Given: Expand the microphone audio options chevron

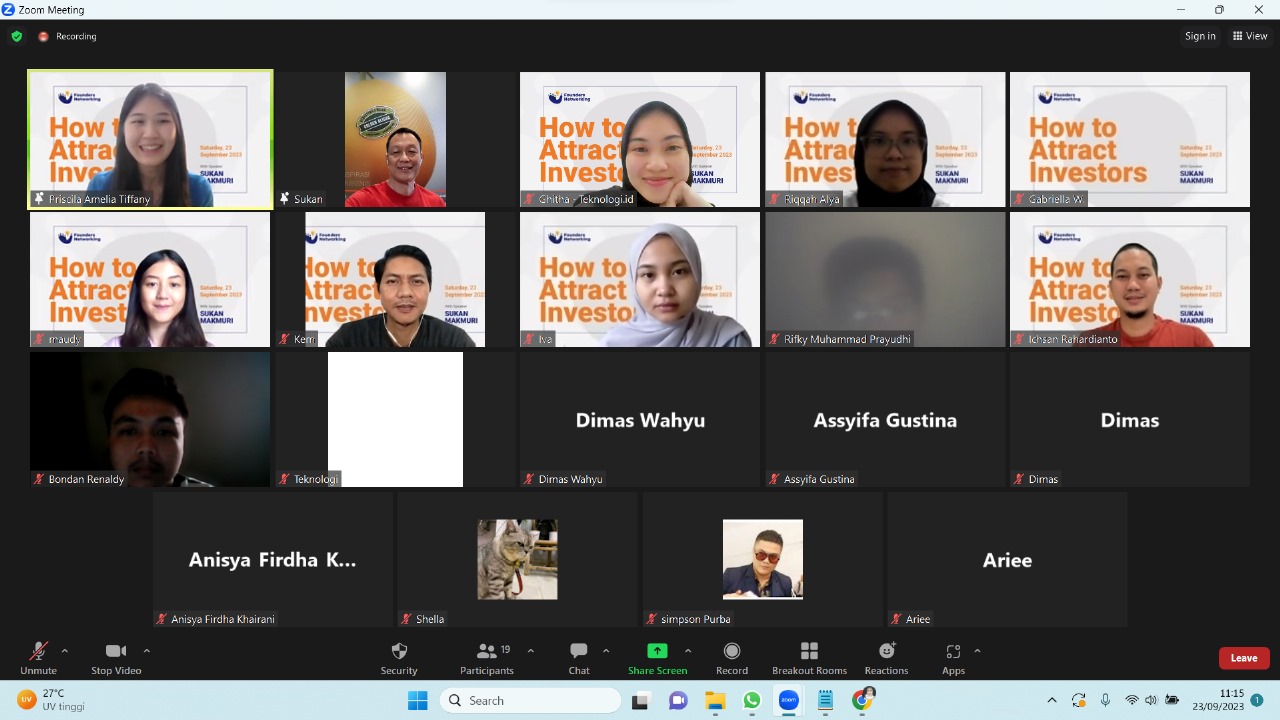Looking at the screenshot, I should click(65, 650).
